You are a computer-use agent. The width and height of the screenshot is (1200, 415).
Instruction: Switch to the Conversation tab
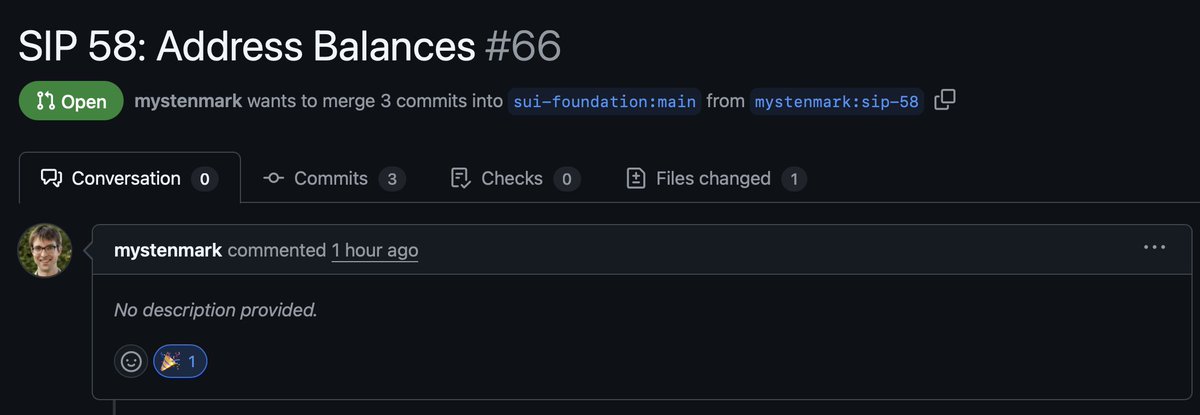129,179
